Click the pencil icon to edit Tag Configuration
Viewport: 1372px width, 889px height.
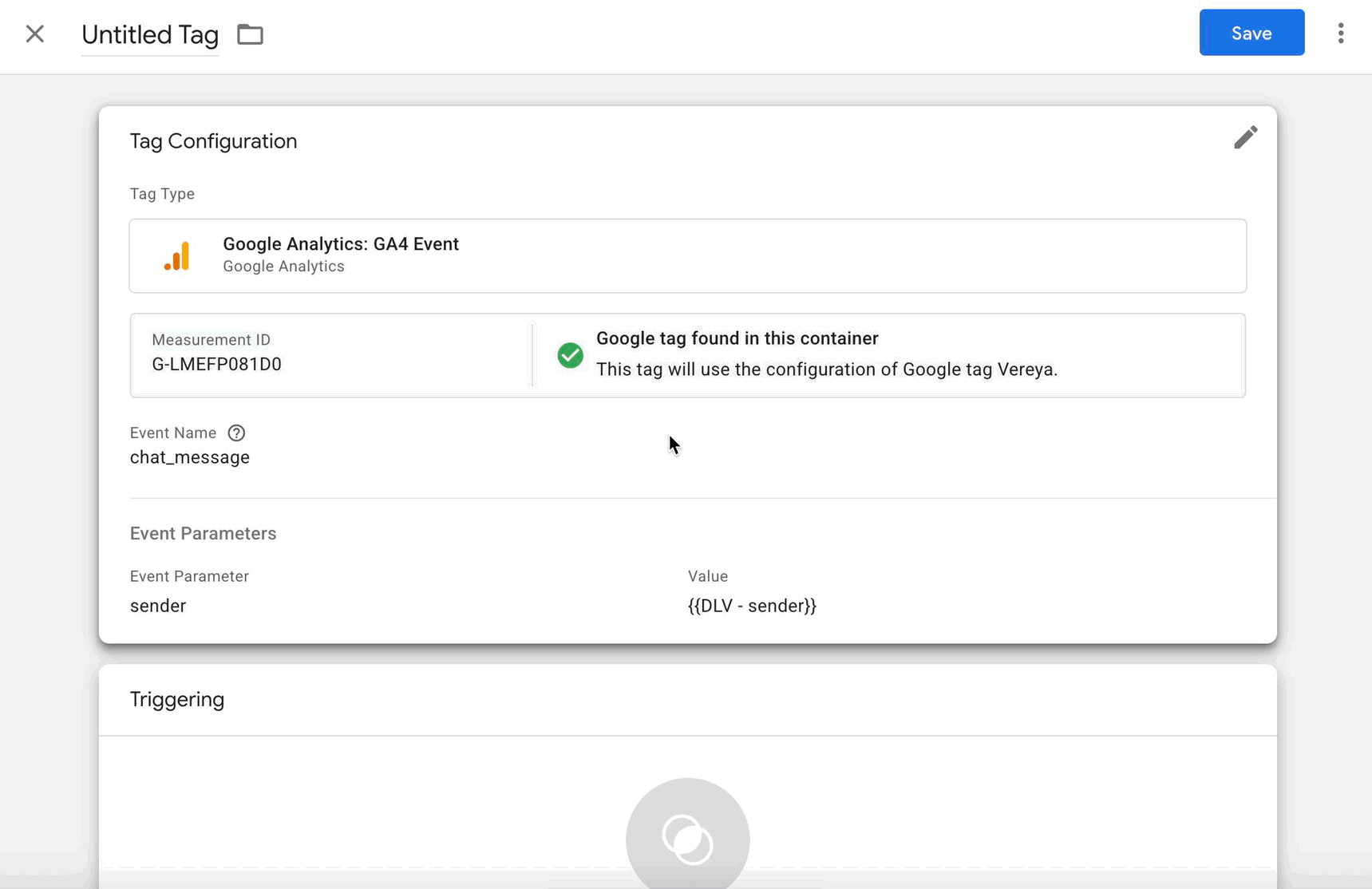[x=1244, y=137]
